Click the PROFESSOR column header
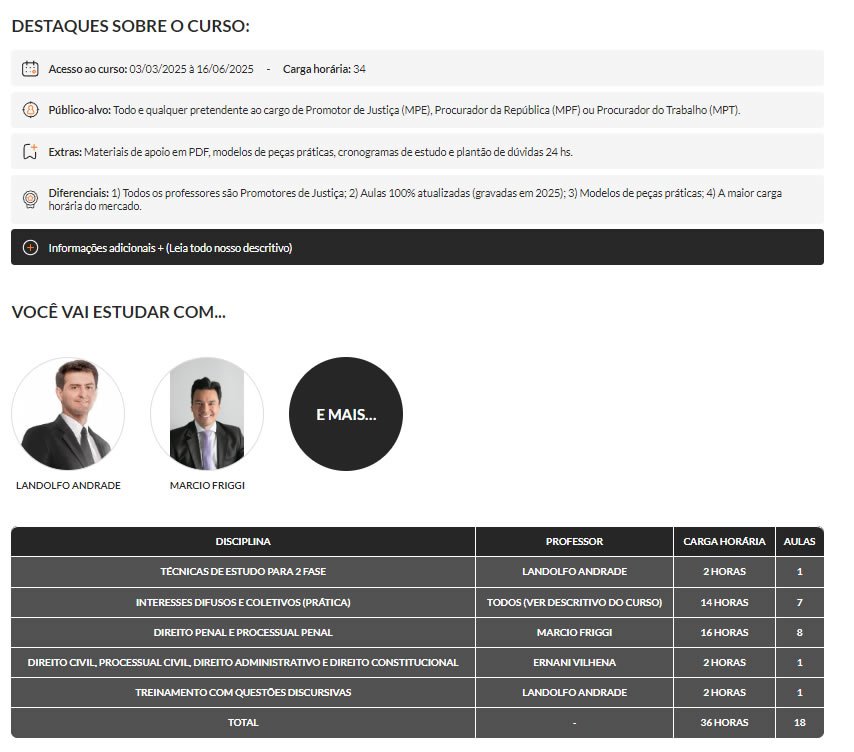The height and width of the screenshot is (752, 854). click(x=574, y=542)
